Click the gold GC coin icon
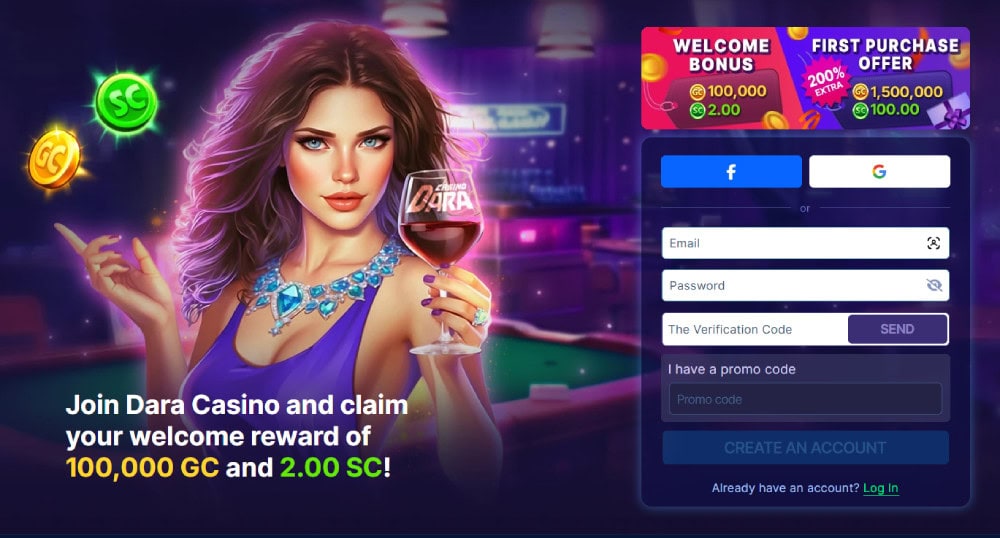 tap(55, 159)
